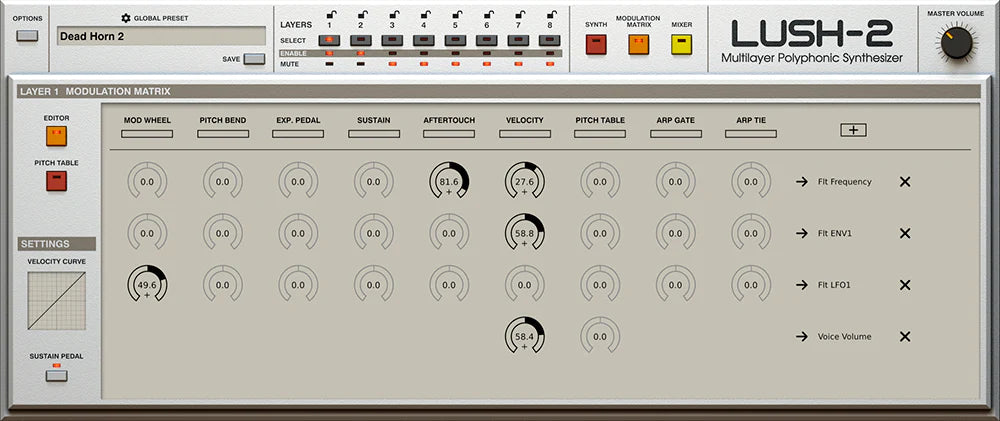The height and width of the screenshot is (421, 1000).
Task: Open the global preset gear icon
Action: (x=126, y=18)
